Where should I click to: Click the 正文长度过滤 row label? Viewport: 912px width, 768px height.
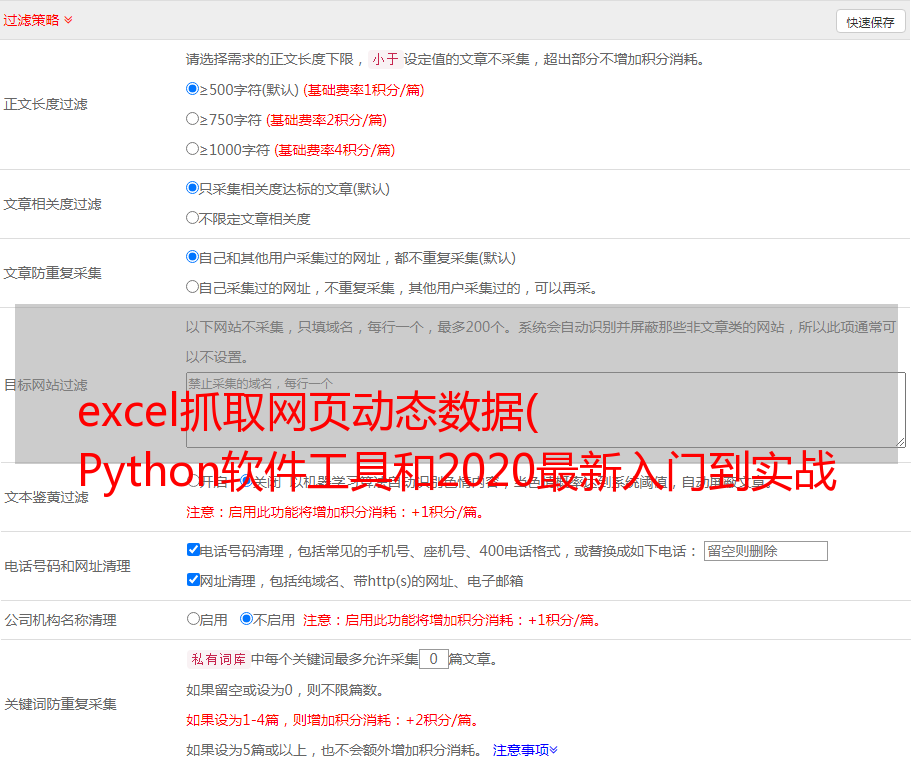[x=45, y=104]
